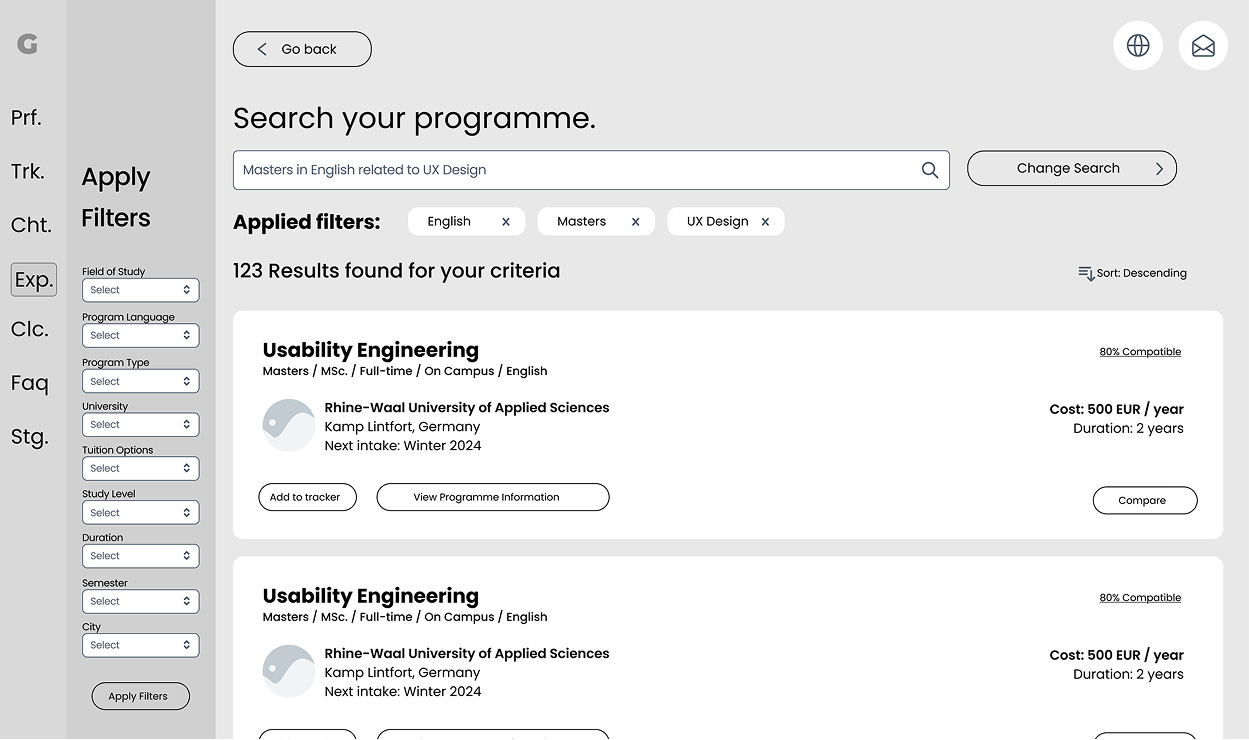The width and height of the screenshot is (1249, 740).
Task: Open the Tuition Options dropdown
Action: click(x=140, y=468)
